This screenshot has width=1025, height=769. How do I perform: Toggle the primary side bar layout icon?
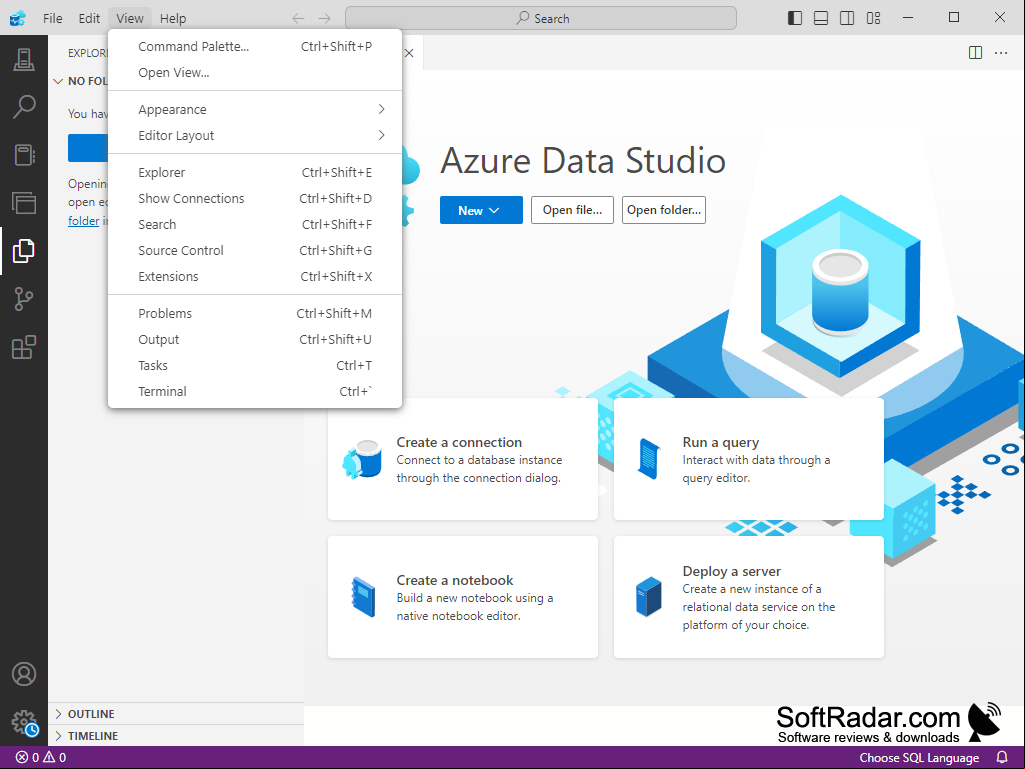795,18
